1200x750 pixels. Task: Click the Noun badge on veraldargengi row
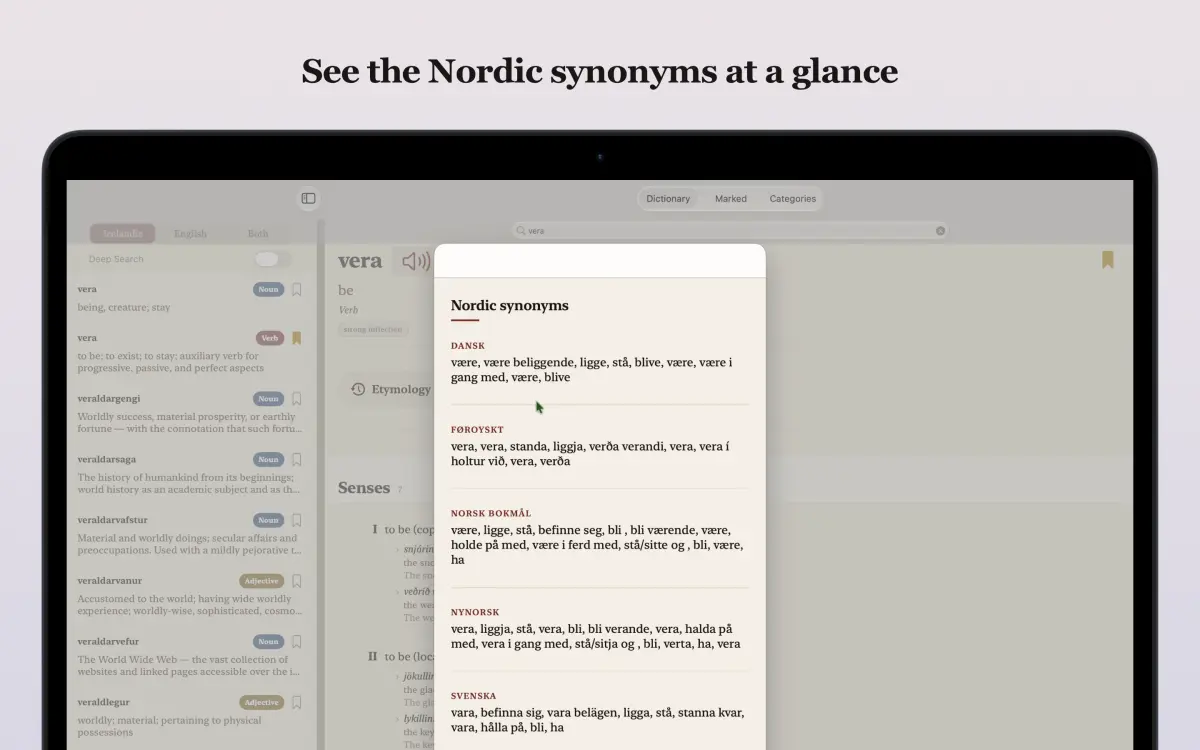269,399
